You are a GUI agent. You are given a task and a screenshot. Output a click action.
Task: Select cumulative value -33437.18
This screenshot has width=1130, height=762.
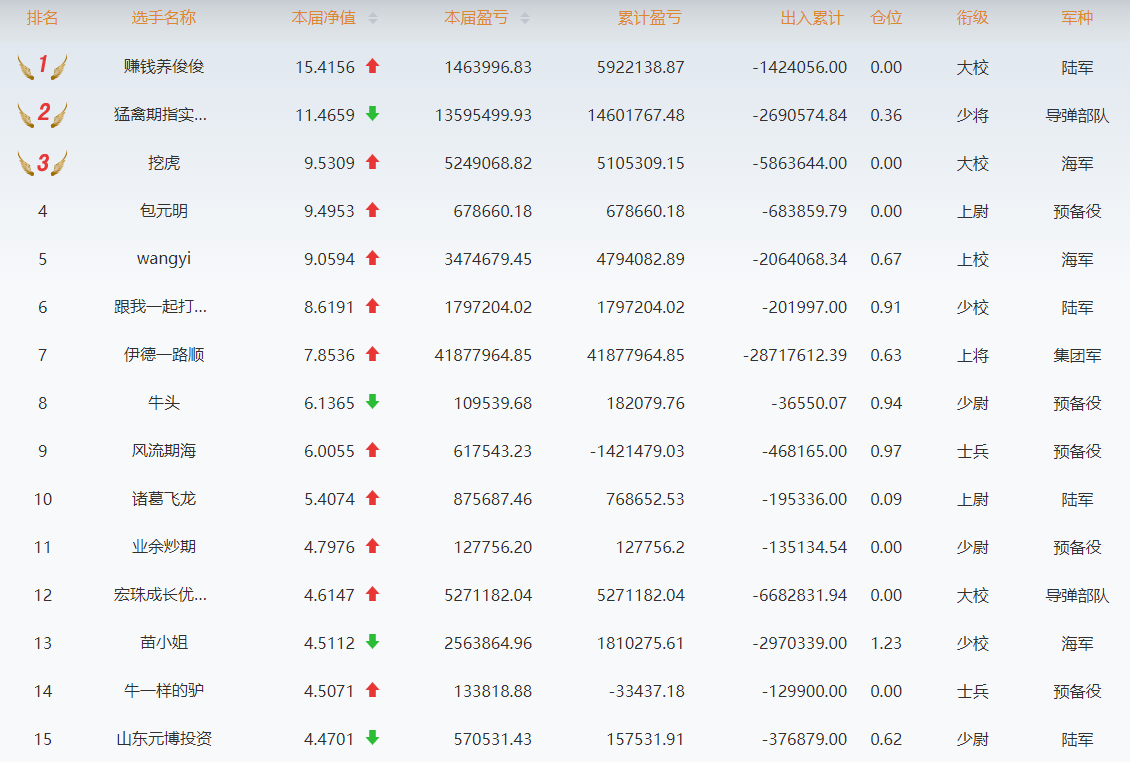click(646, 691)
